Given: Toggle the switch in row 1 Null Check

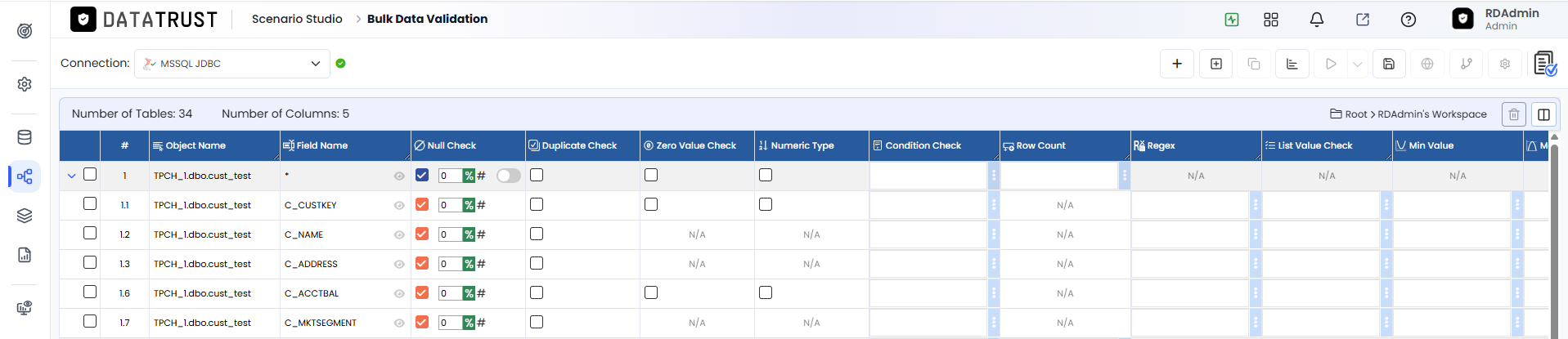Looking at the screenshot, I should point(508,176).
